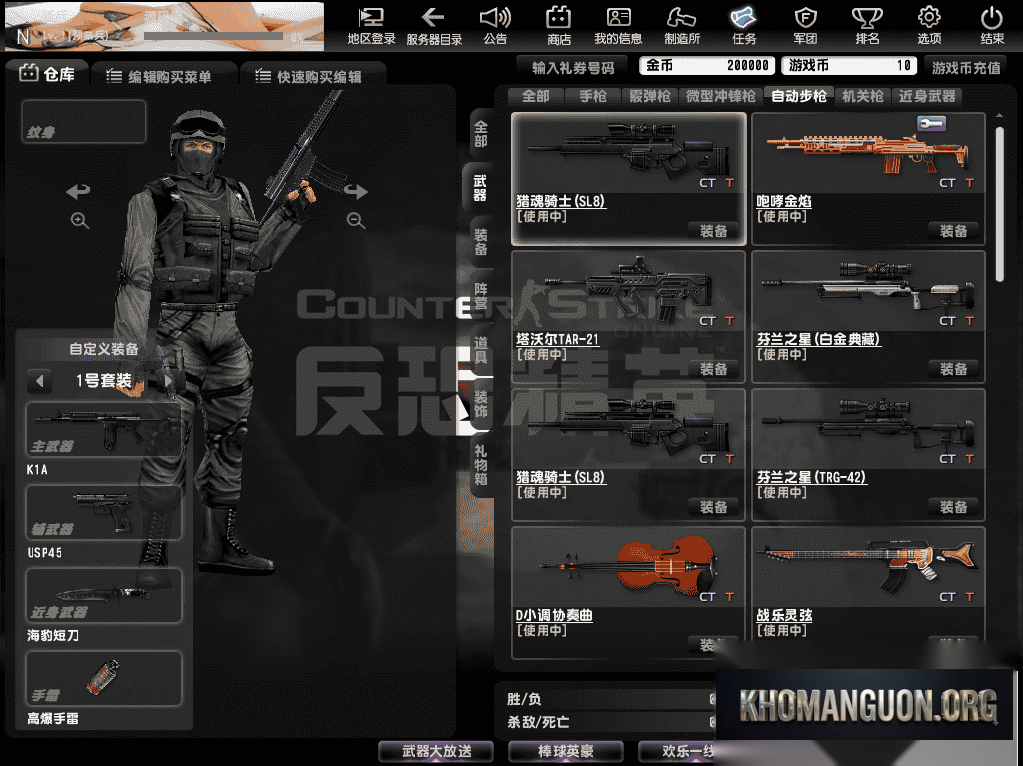Filter weapons by 手枪 pistols

593,97
